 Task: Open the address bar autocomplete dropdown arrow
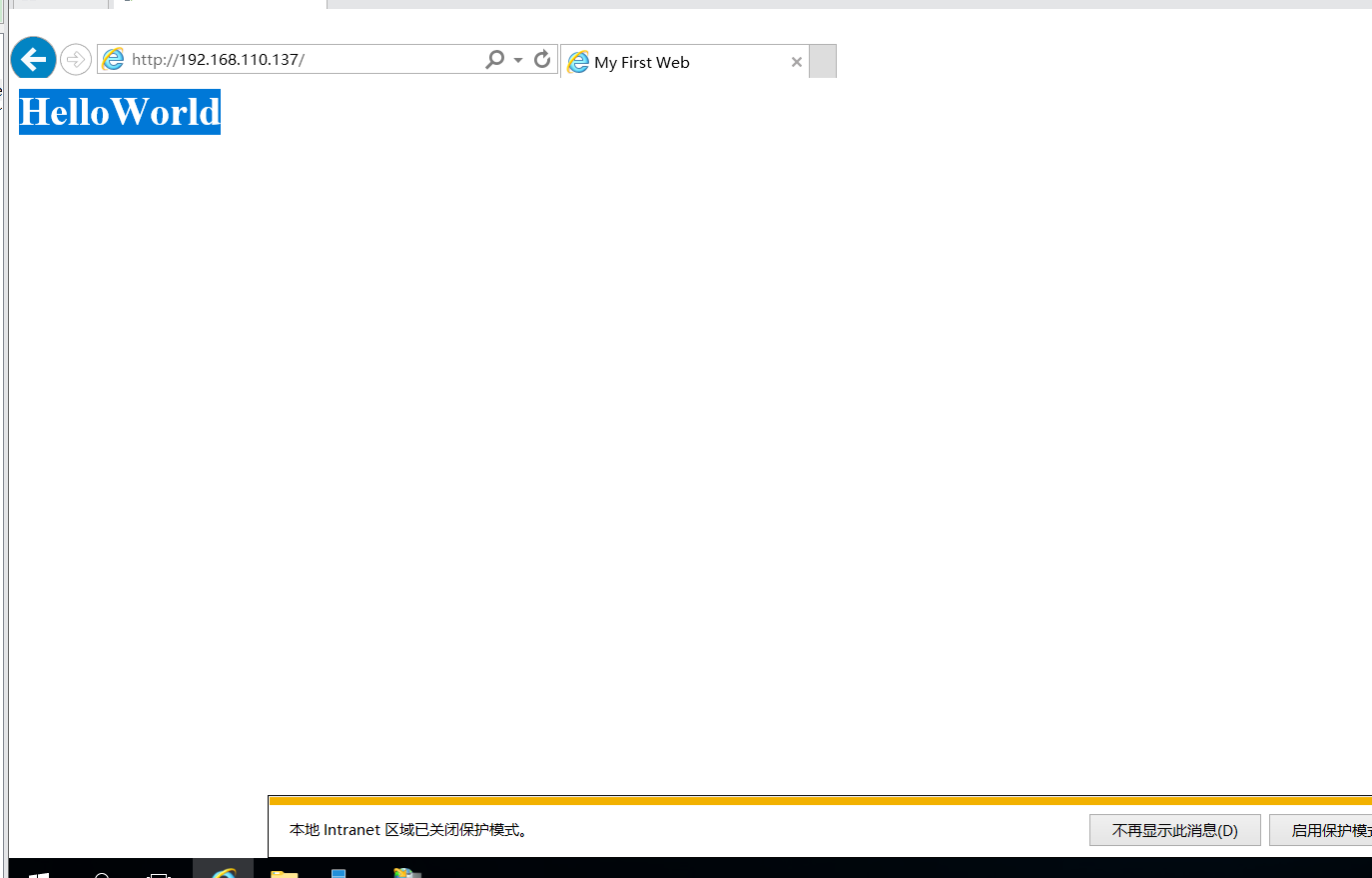518,60
